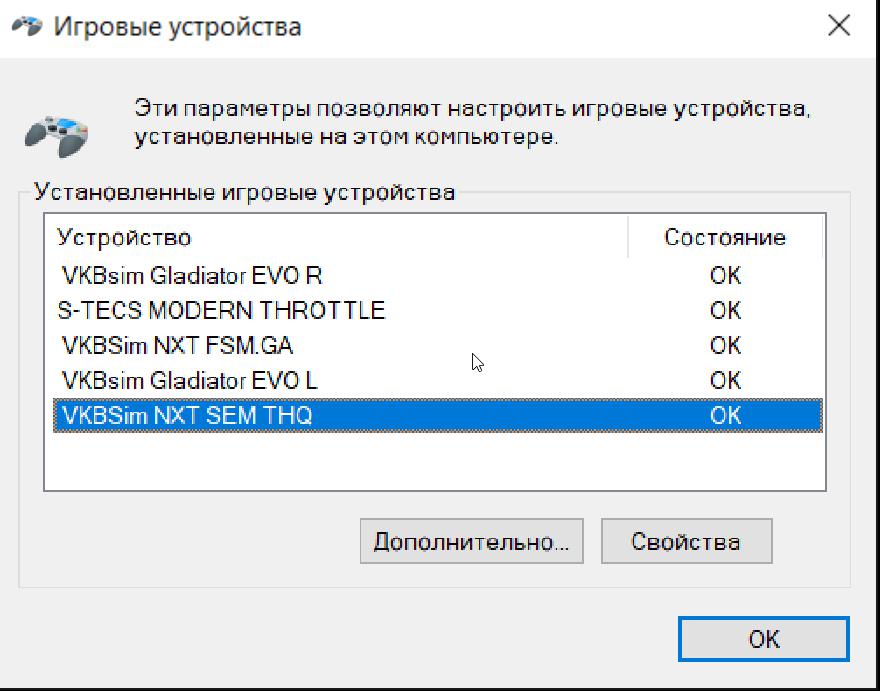Select VKBsim Gladiator EVO L device

click(190, 380)
